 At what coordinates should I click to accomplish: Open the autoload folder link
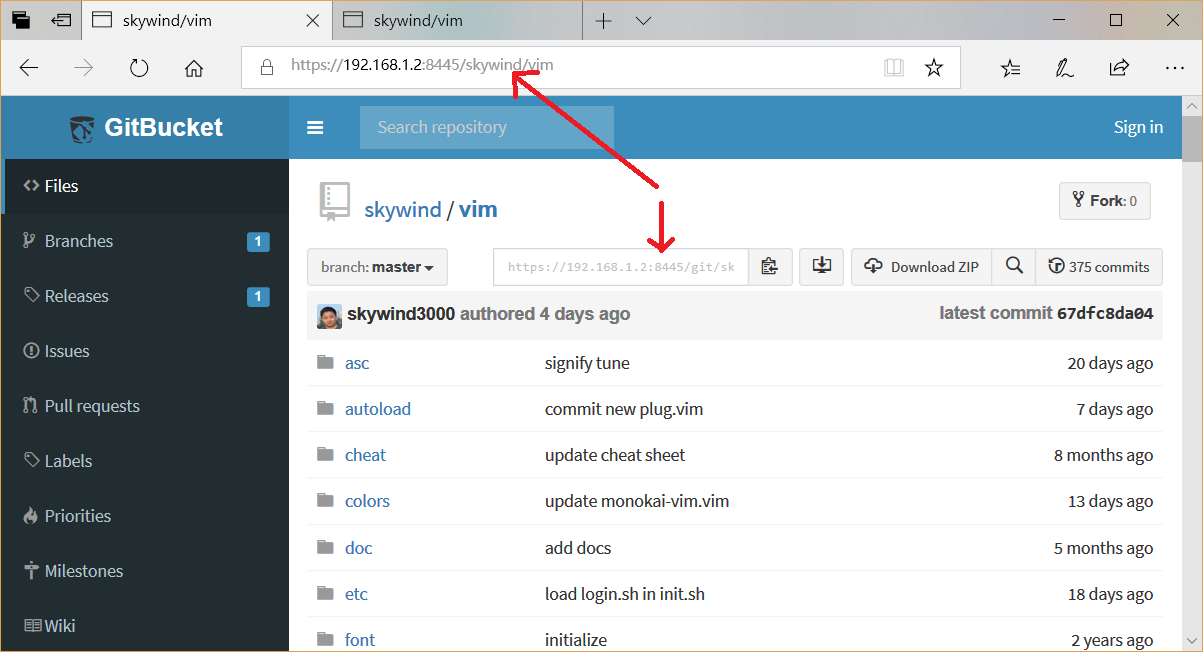[378, 408]
